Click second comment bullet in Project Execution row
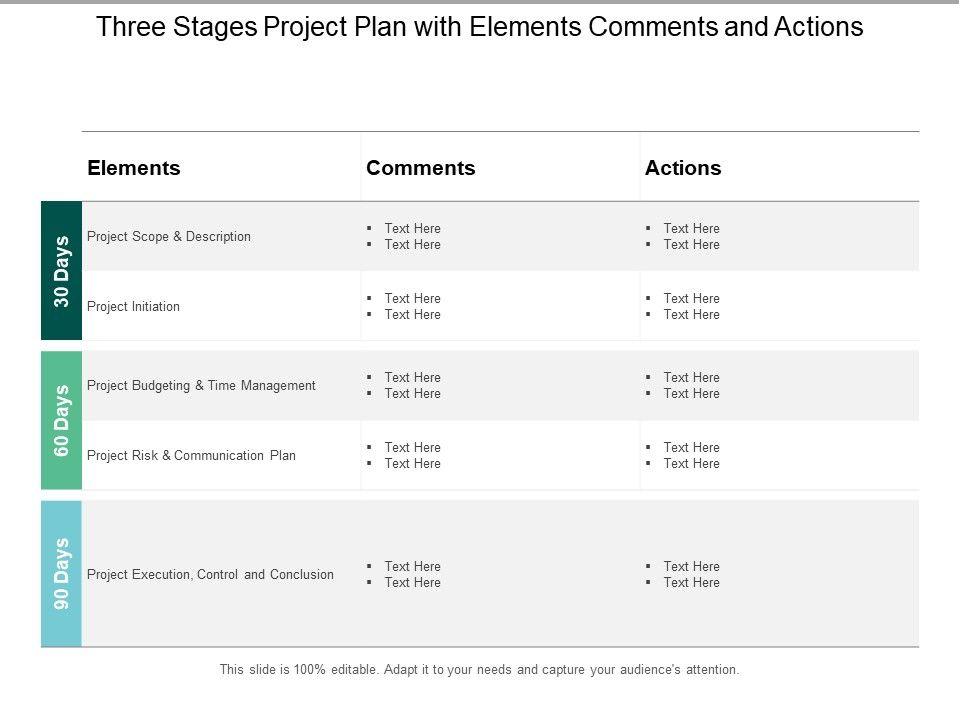The width and height of the screenshot is (960, 720). point(412,583)
